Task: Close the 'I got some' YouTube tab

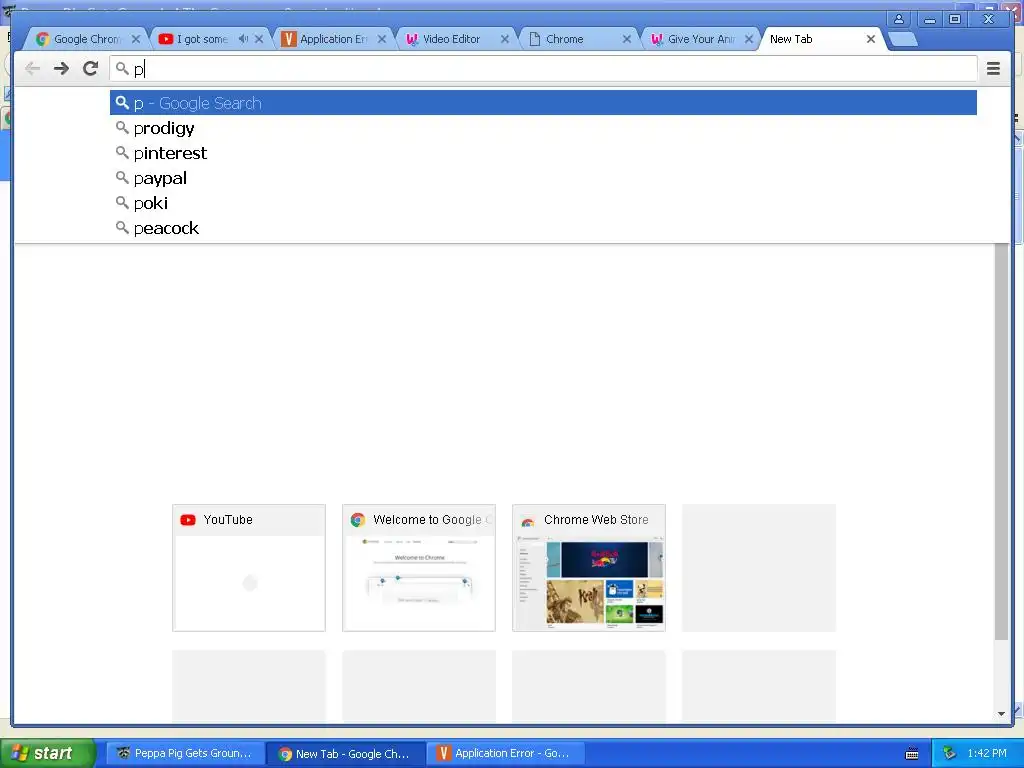Action: click(x=259, y=39)
